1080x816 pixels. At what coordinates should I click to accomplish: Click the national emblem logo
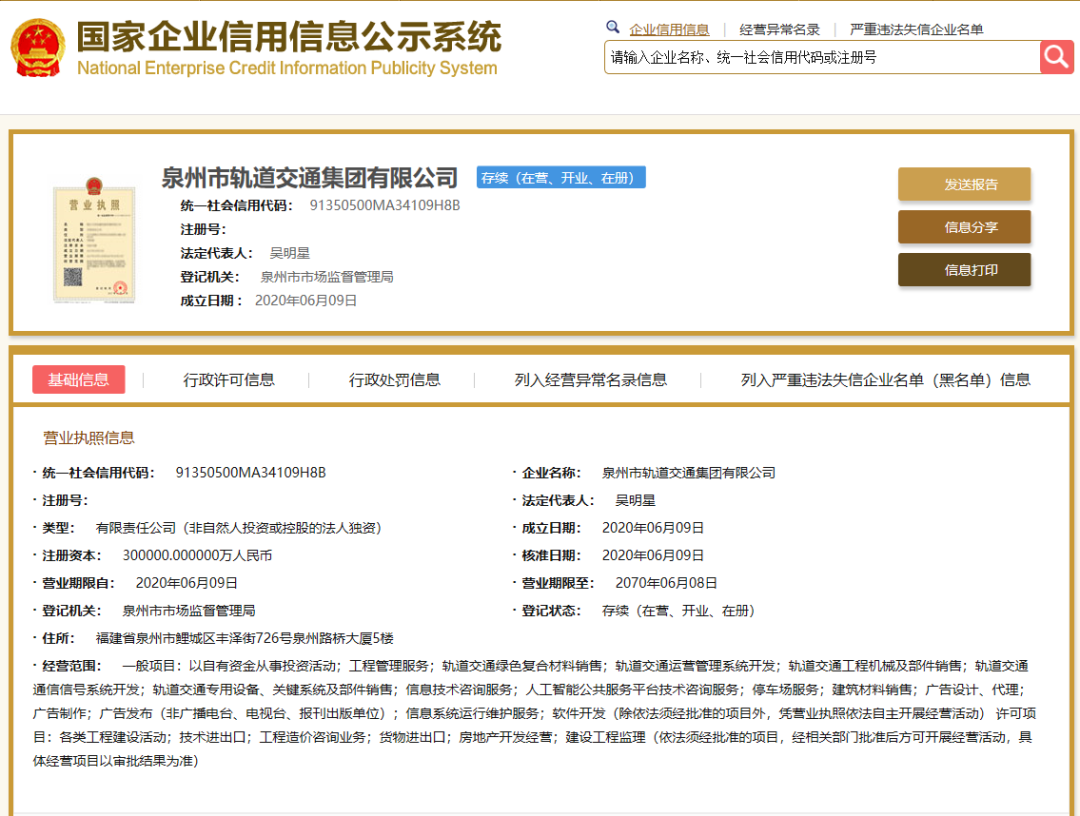(x=37, y=46)
